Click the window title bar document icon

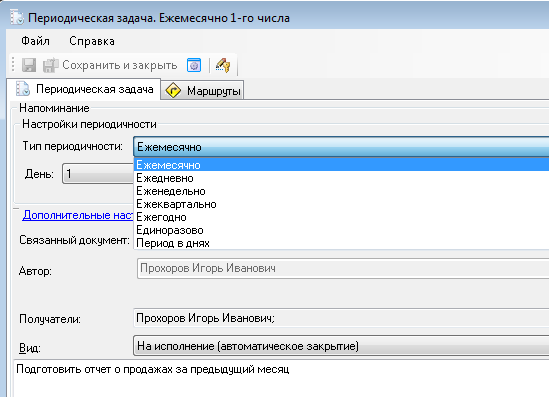17,18
